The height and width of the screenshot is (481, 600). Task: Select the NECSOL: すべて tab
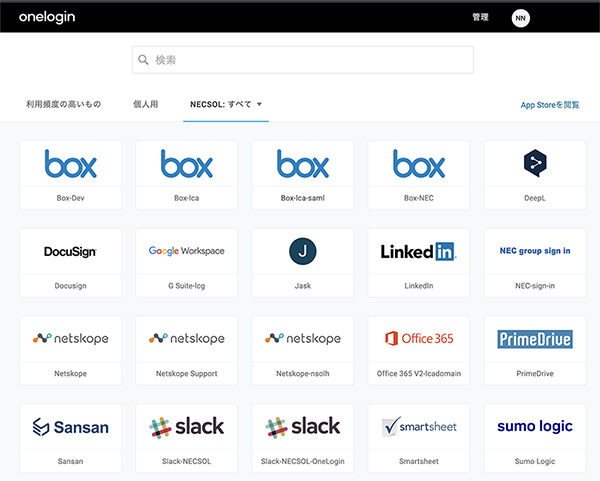[226, 104]
